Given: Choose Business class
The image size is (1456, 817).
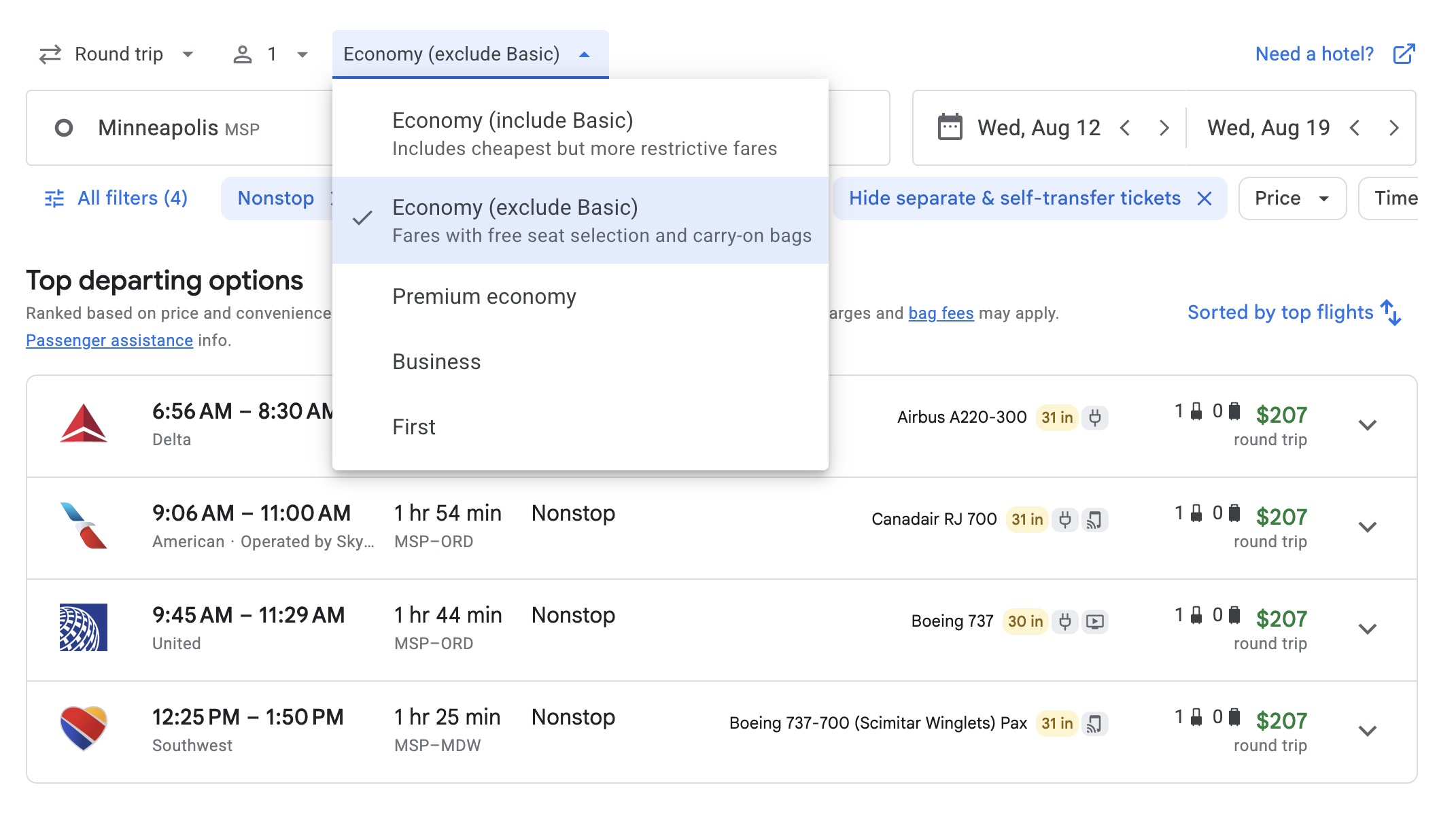Looking at the screenshot, I should [580, 362].
